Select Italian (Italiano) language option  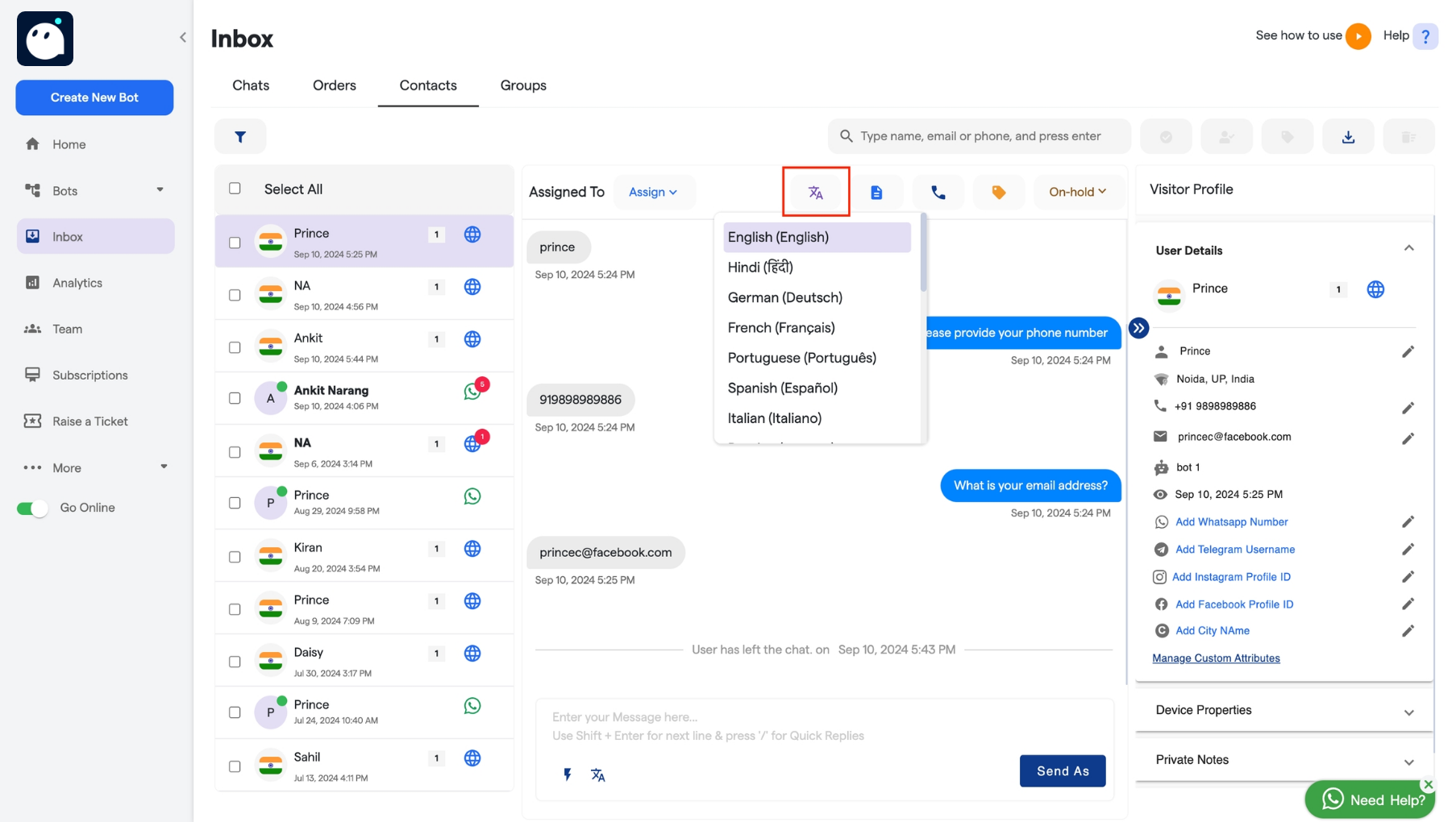pos(817,418)
